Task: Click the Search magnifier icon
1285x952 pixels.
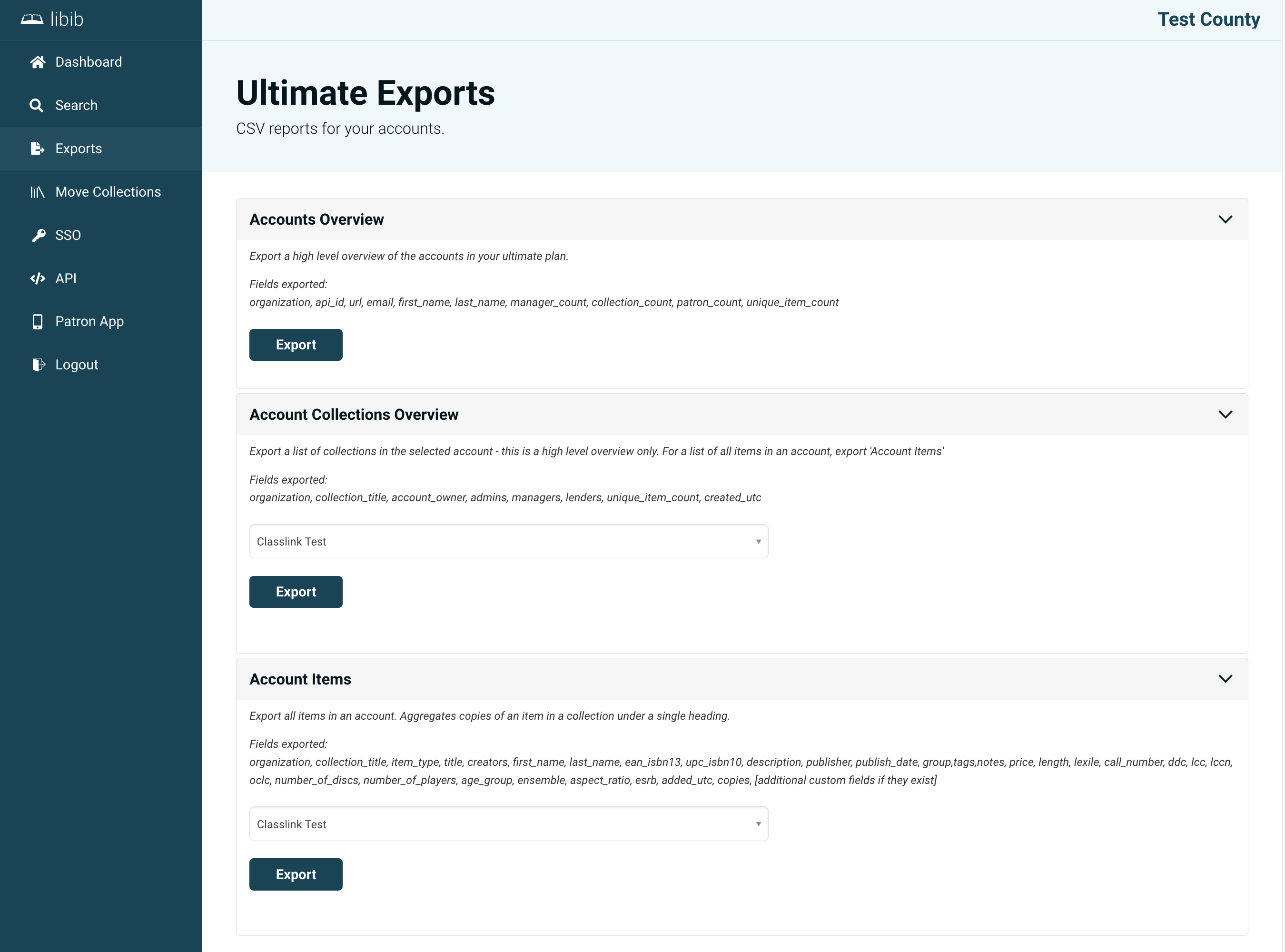Action: pyautogui.click(x=36, y=106)
